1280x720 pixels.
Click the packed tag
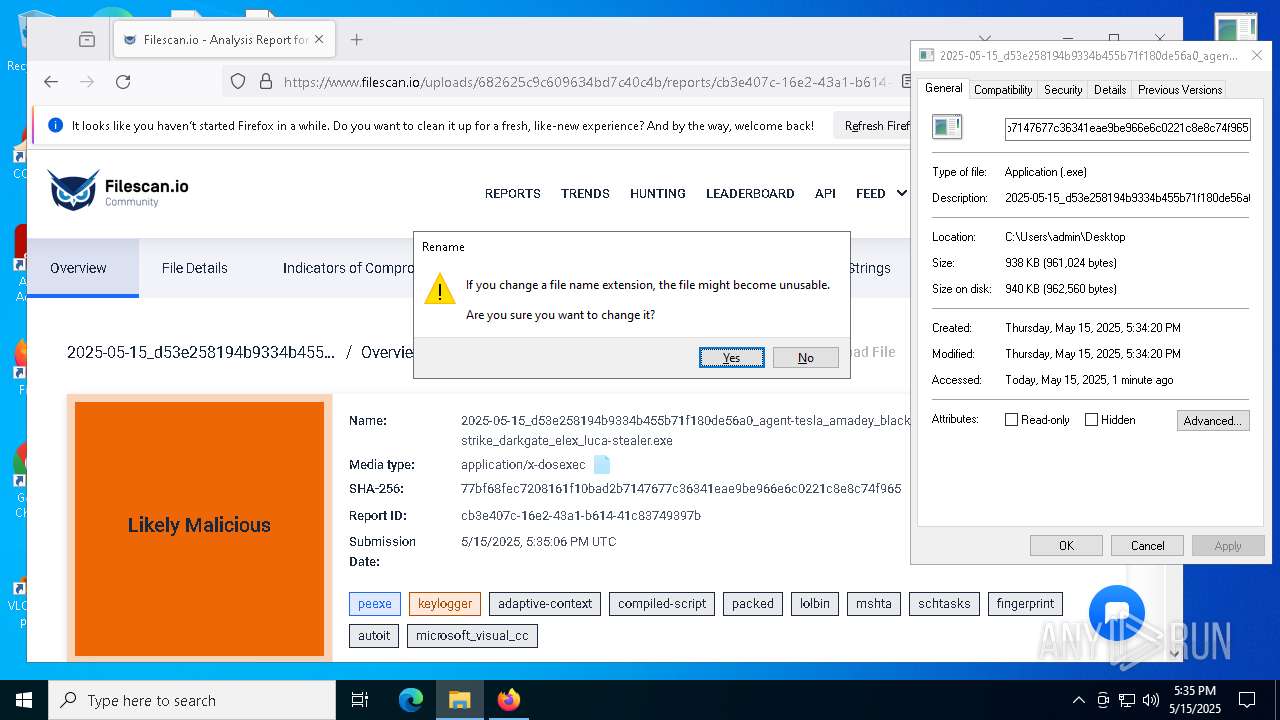point(753,604)
